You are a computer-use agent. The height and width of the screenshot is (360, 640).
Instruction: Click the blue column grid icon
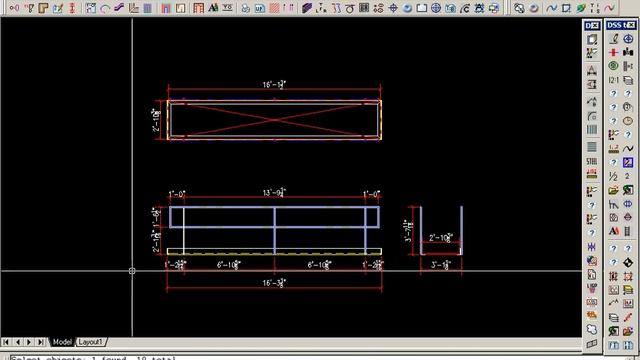pos(148,8)
